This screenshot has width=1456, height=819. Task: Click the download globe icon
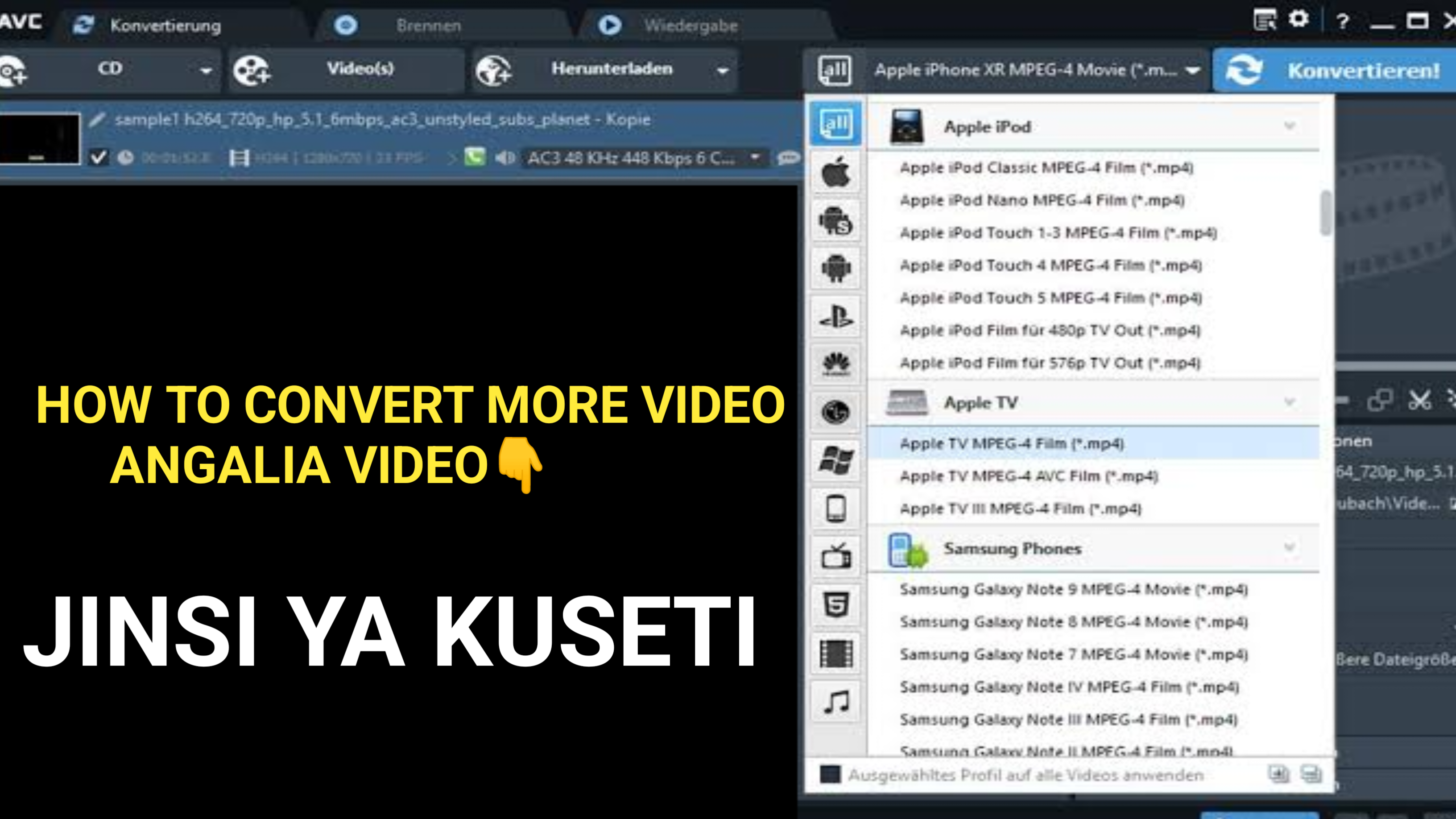(x=493, y=71)
